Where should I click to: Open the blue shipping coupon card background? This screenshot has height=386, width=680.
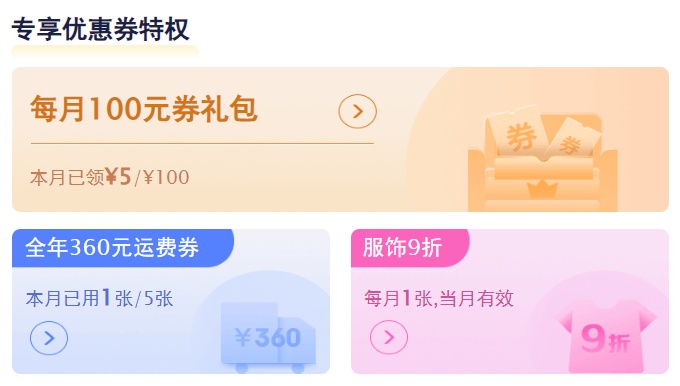pos(171,301)
